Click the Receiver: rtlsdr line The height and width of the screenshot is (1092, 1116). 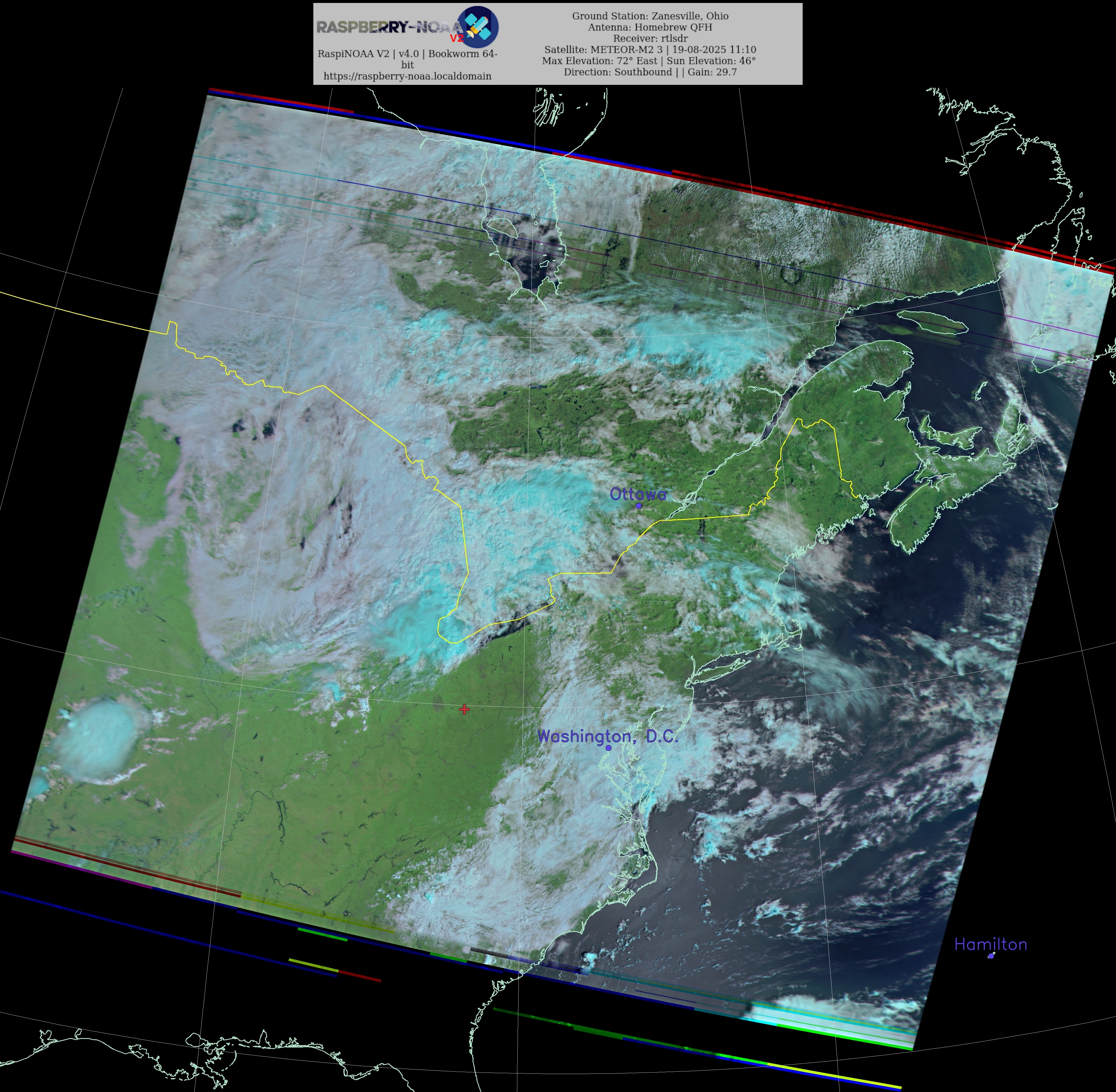tap(650, 38)
